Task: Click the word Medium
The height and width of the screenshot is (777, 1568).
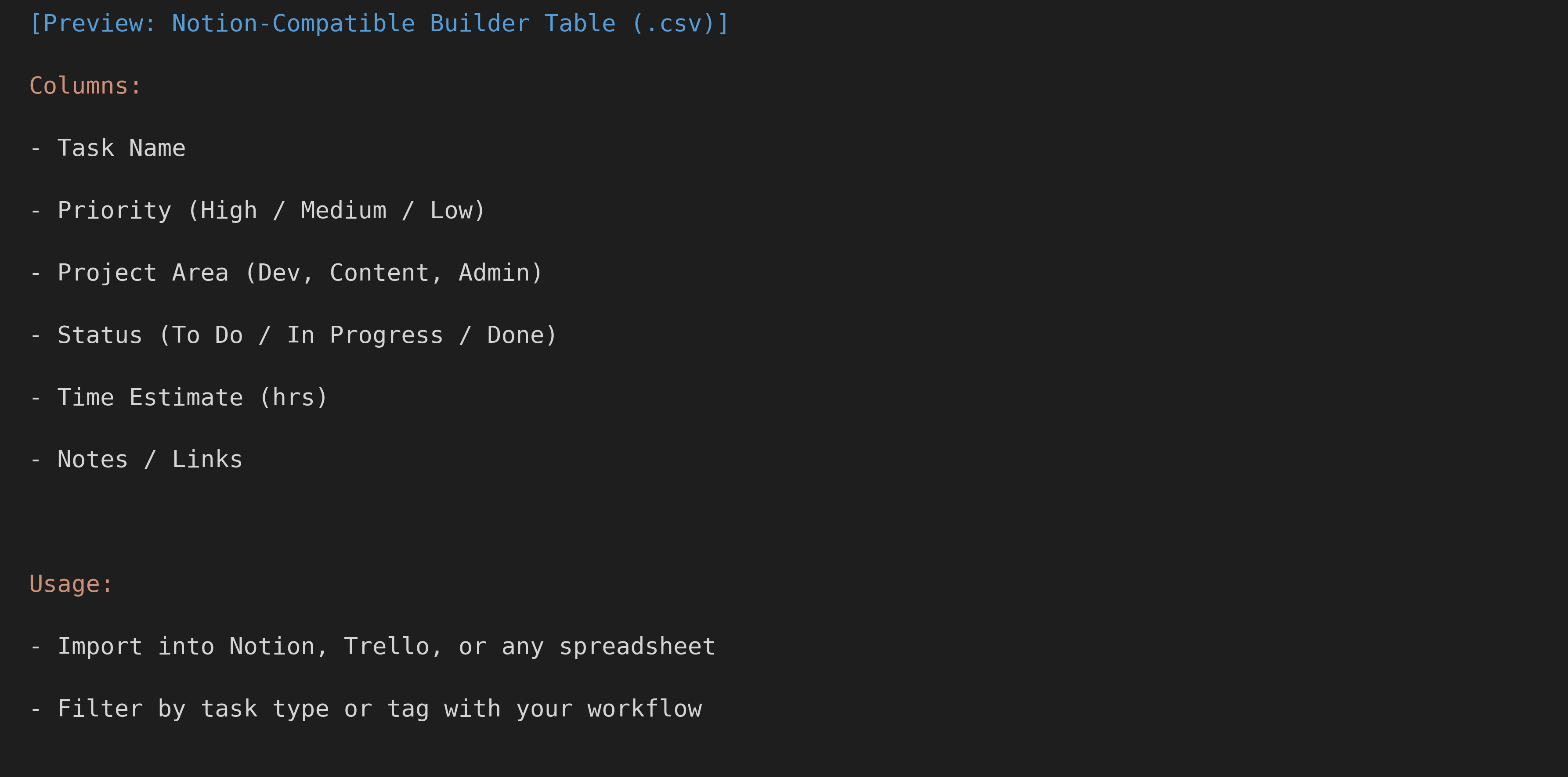Action: [343, 211]
